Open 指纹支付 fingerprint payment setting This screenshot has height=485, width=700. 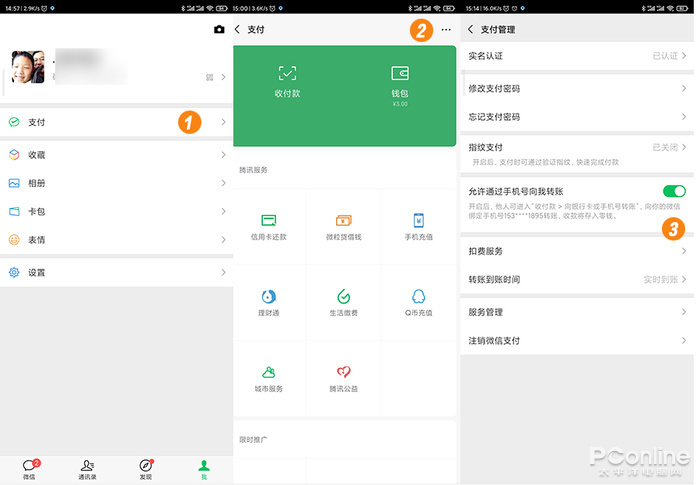[x=577, y=154]
